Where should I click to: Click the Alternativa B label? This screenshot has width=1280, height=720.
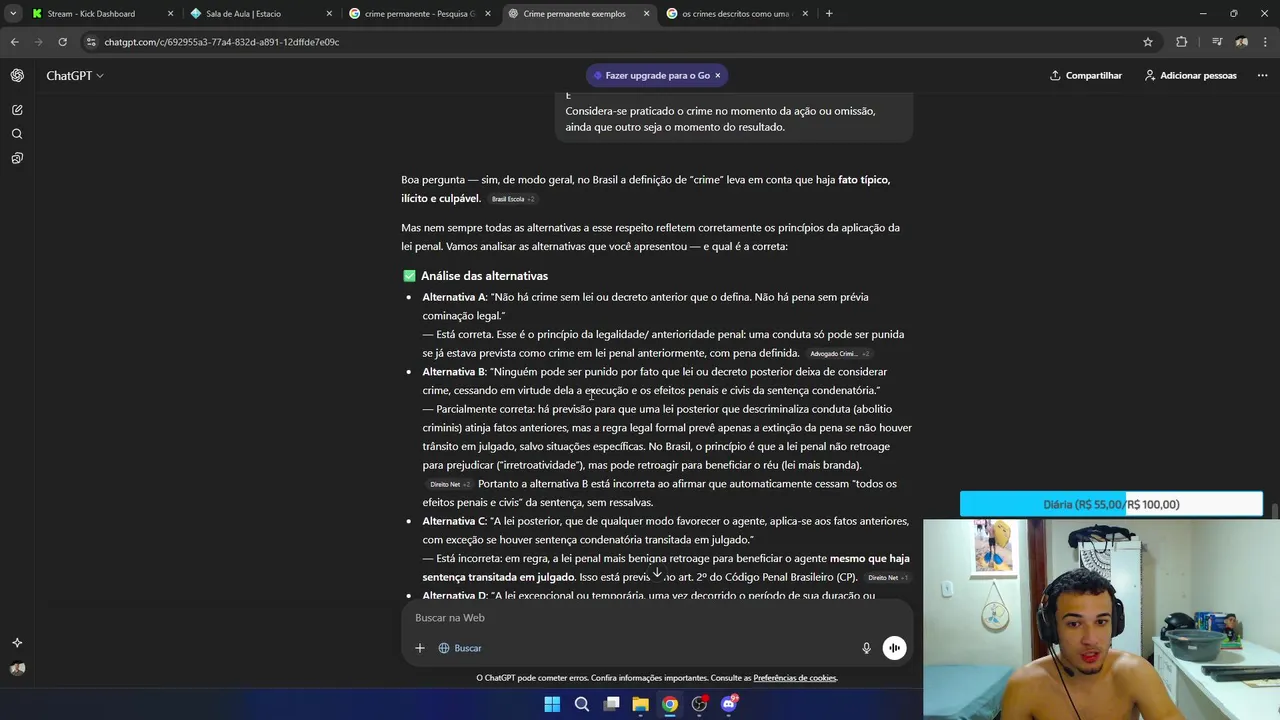pos(454,372)
